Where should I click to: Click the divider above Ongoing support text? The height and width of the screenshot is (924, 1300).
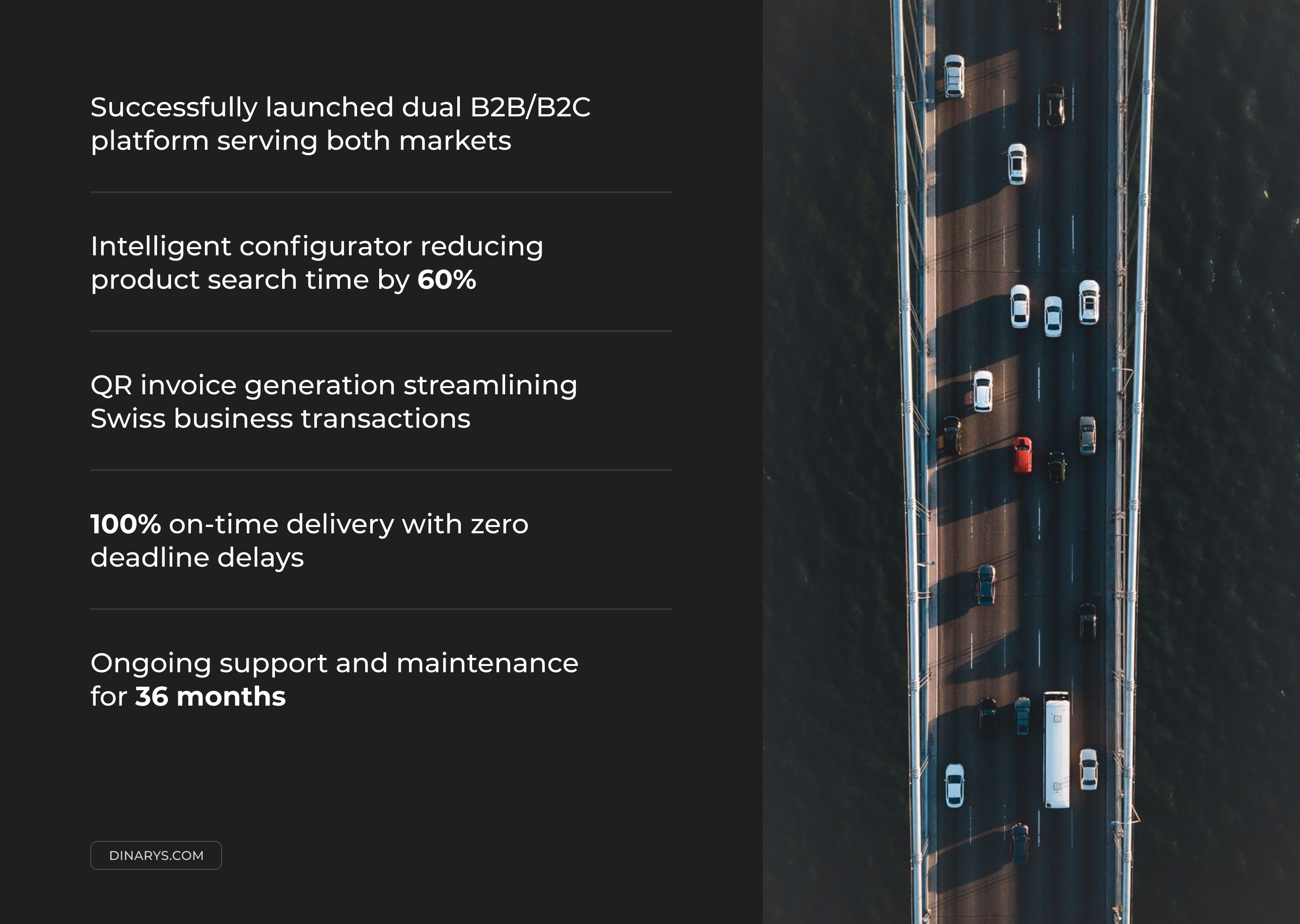tap(381, 609)
